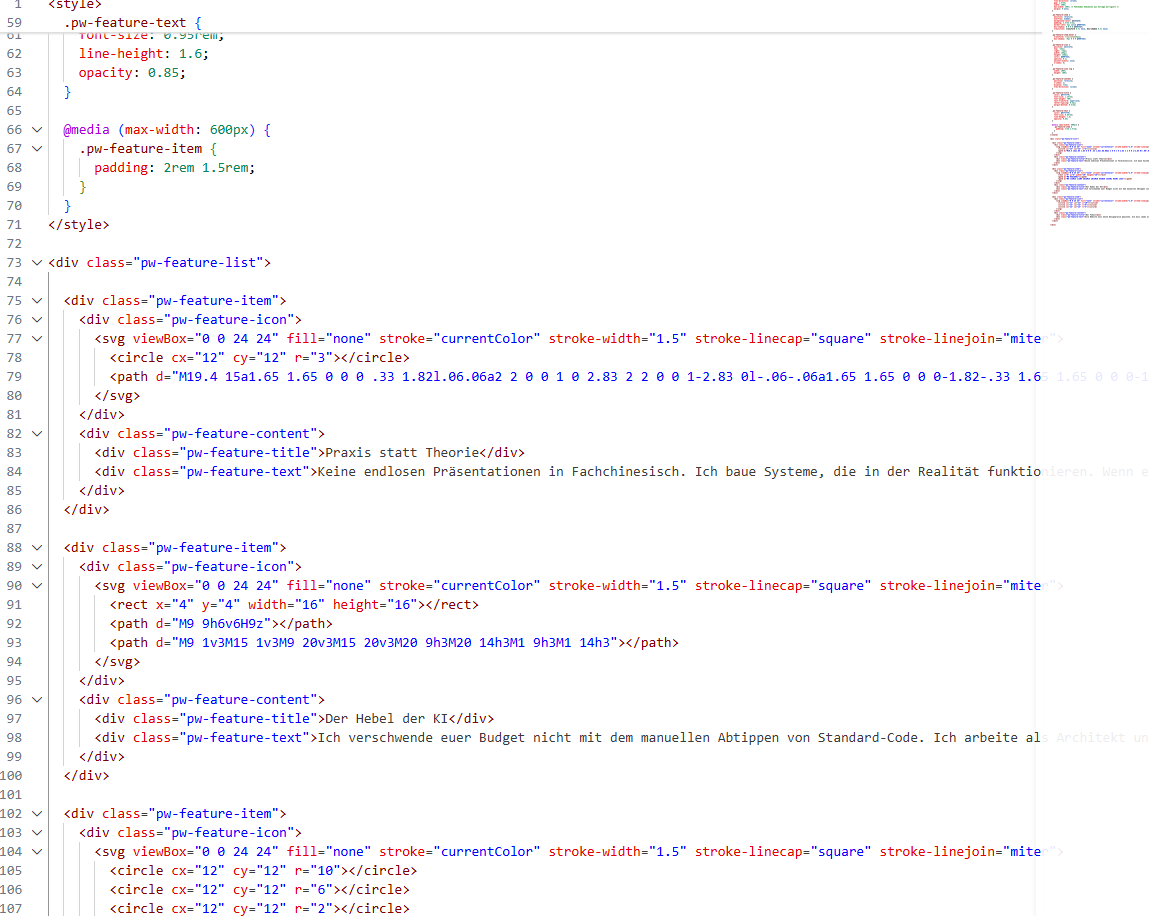Collapse the @media block on line 66
Image resolution: width=1149 pixels, height=916 pixels.
click(37, 130)
